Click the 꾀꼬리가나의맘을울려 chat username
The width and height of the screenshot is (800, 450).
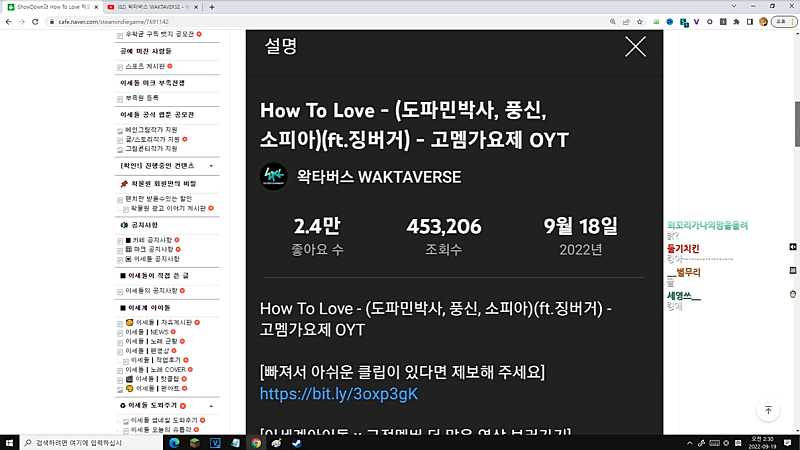coord(707,225)
